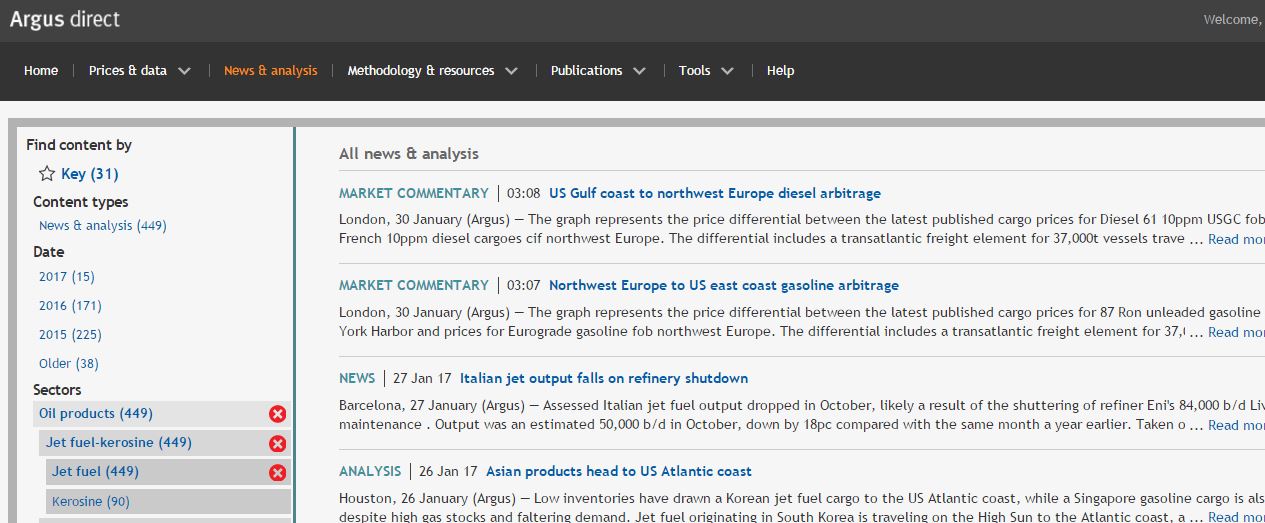1265x523 pixels.
Task: Read Italian jet output falls article
Action: point(603,378)
